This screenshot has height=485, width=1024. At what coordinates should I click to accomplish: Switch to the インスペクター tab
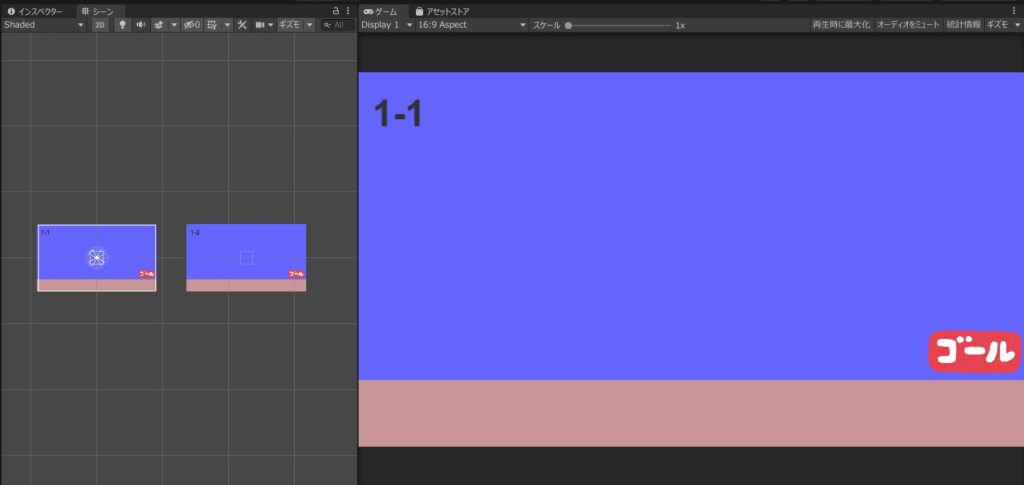pos(36,11)
